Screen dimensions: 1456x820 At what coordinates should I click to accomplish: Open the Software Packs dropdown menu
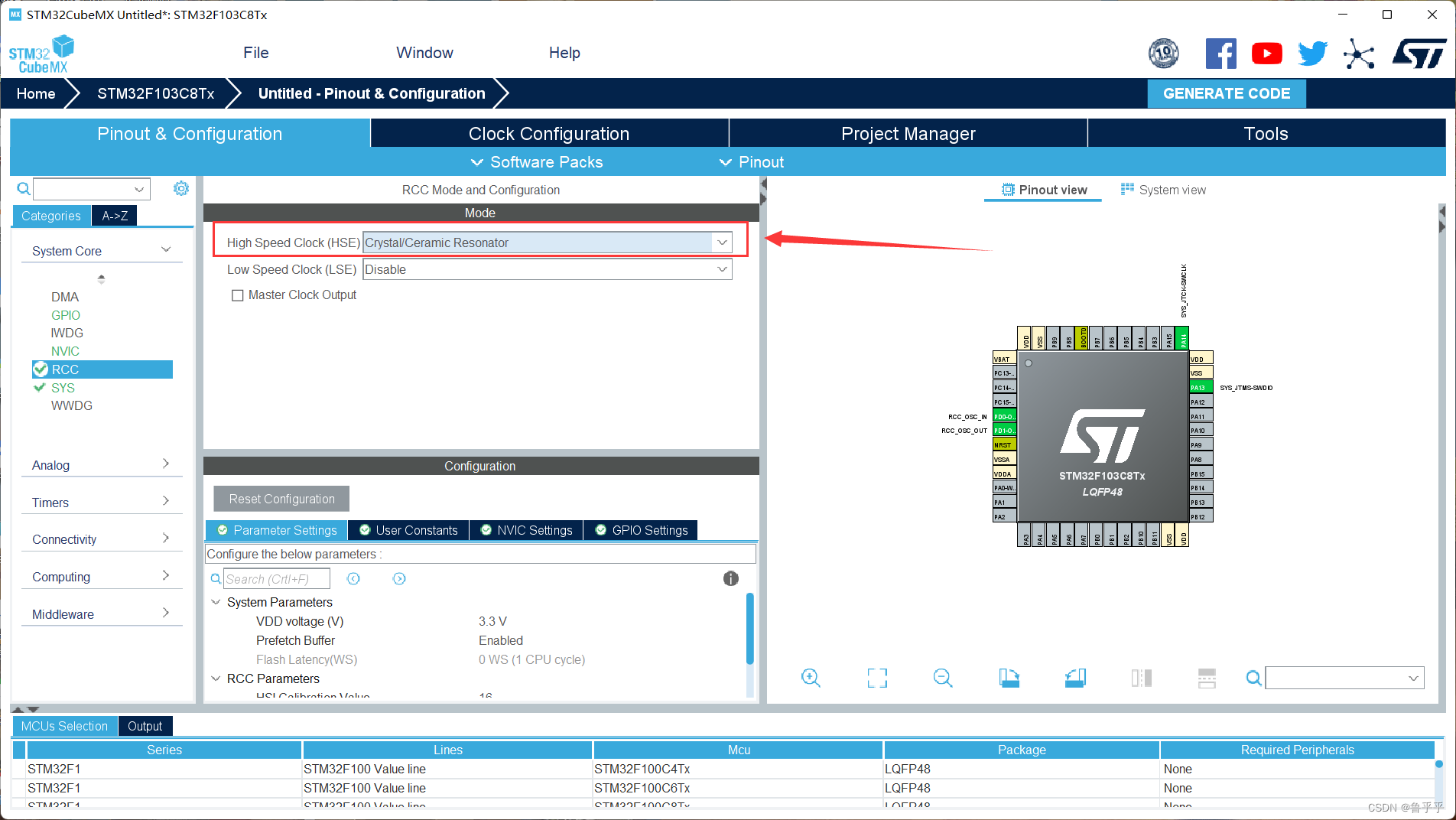537,162
